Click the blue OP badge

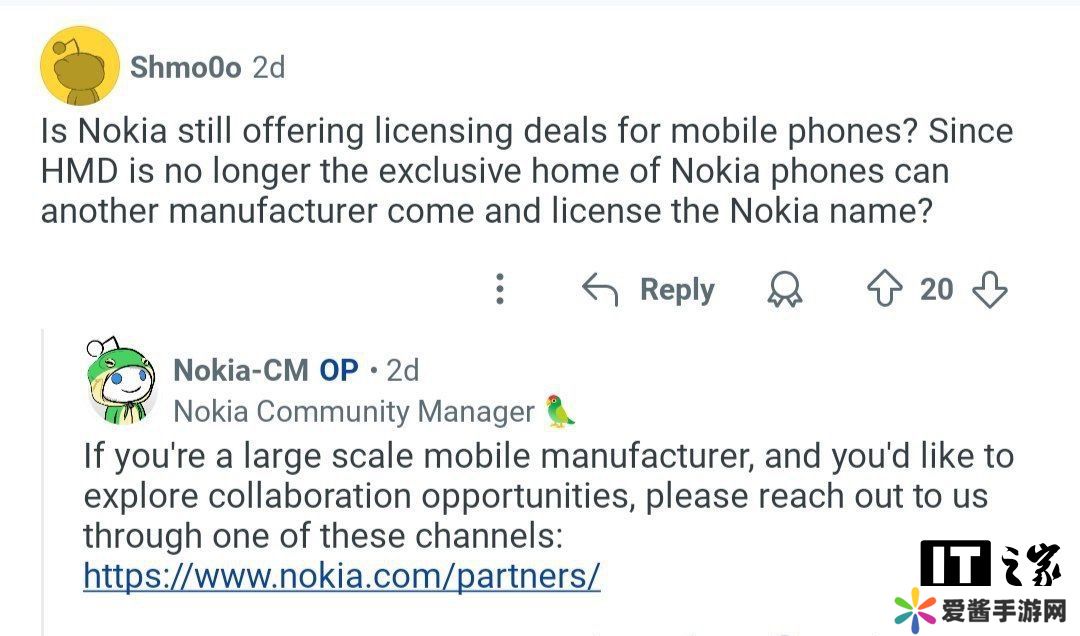coord(338,370)
